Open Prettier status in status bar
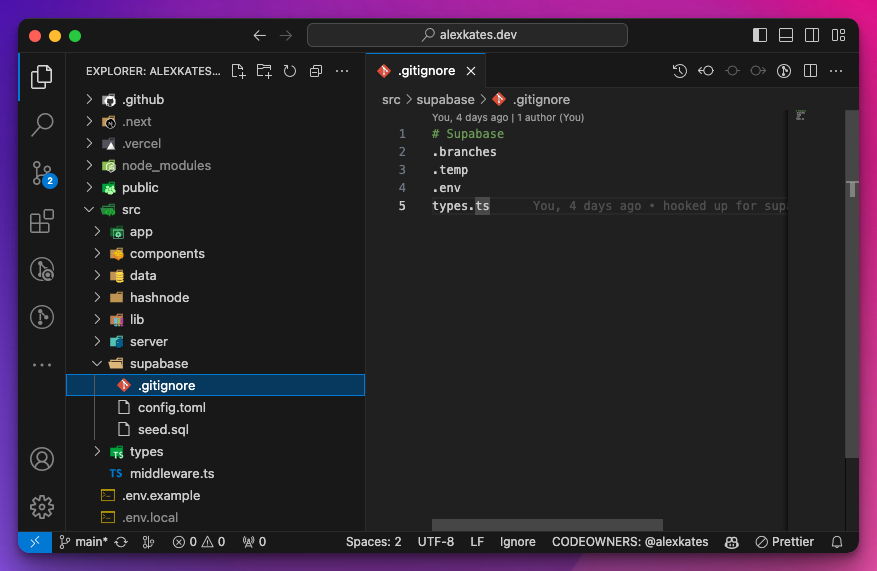Screen dimensions: 877x571 tap(785, 542)
